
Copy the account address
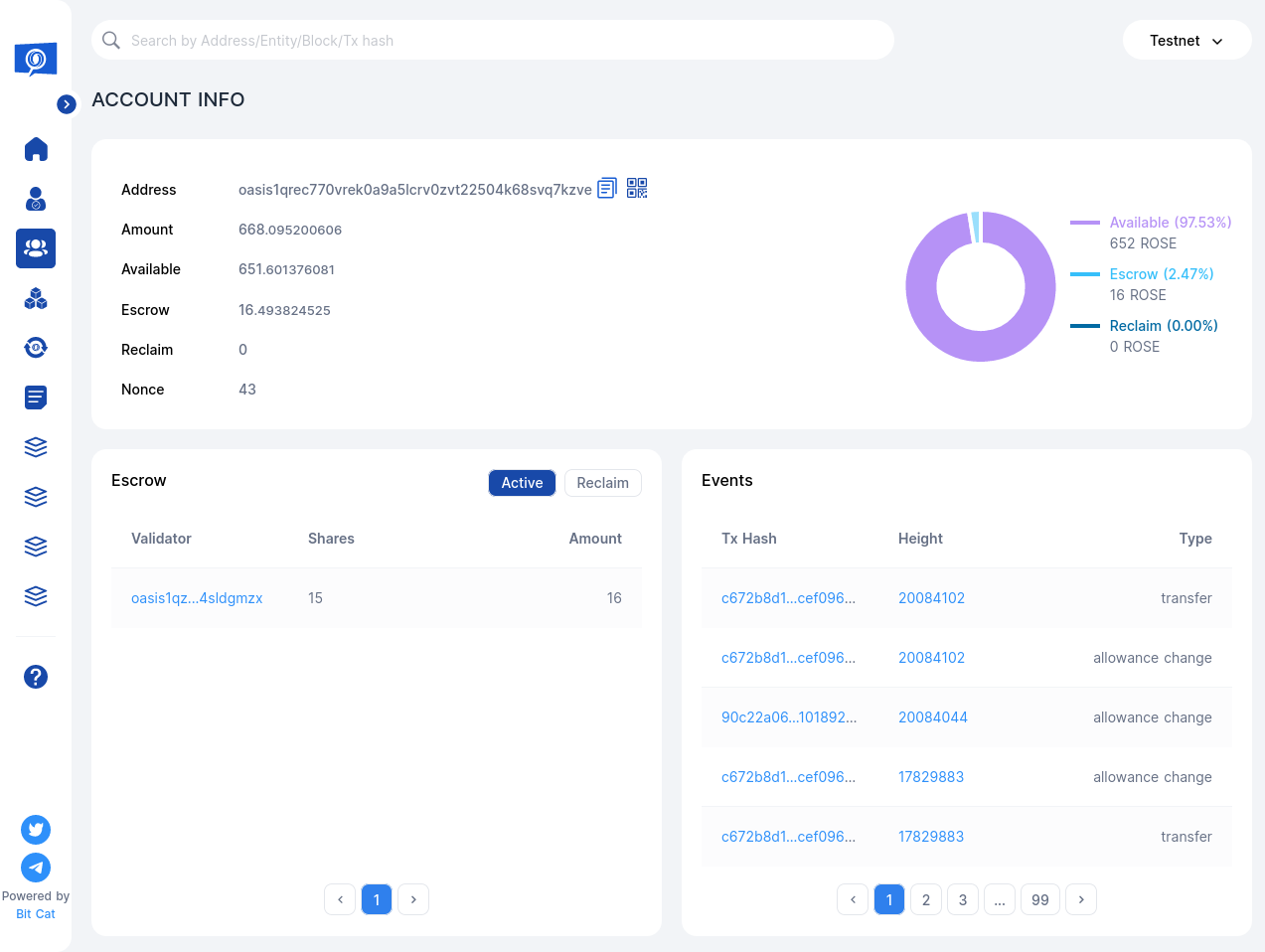click(x=607, y=188)
